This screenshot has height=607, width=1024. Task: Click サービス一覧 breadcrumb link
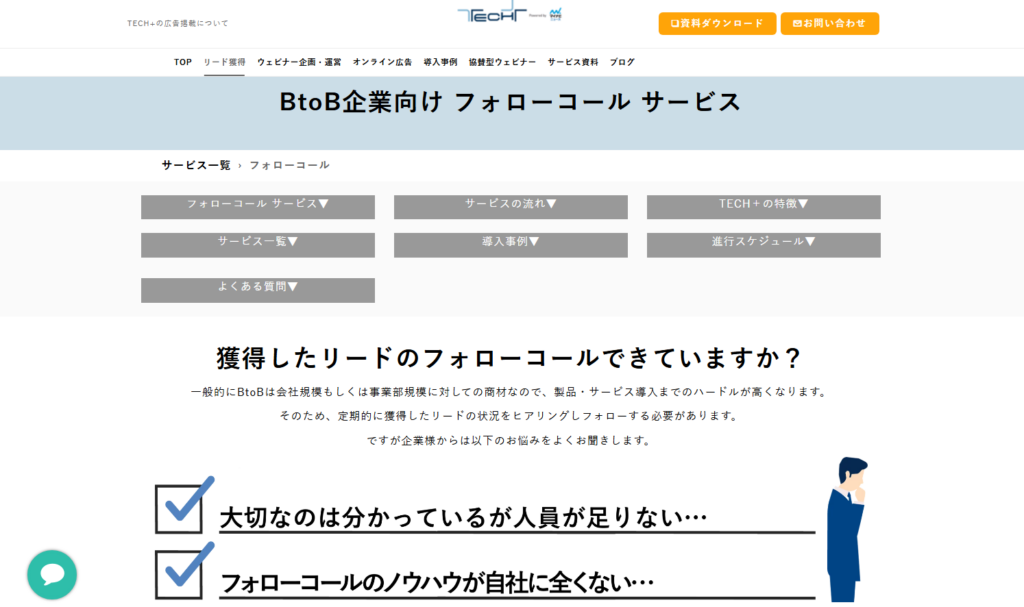[x=196, y=165]
